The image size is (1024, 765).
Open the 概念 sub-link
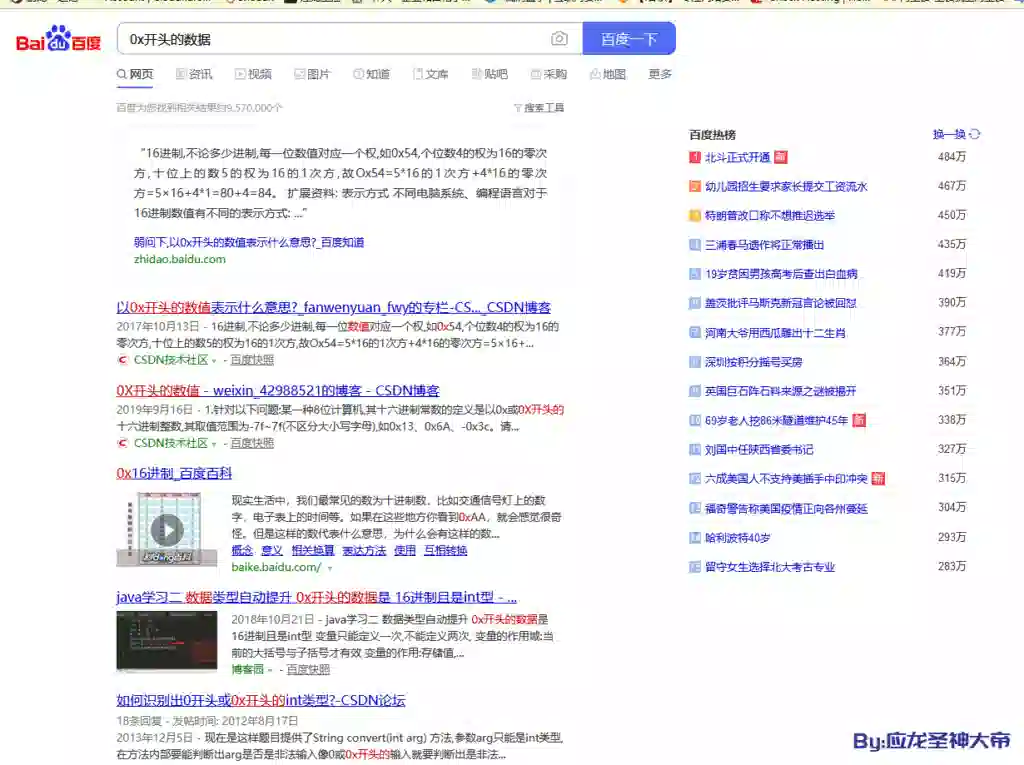point(242,551)
